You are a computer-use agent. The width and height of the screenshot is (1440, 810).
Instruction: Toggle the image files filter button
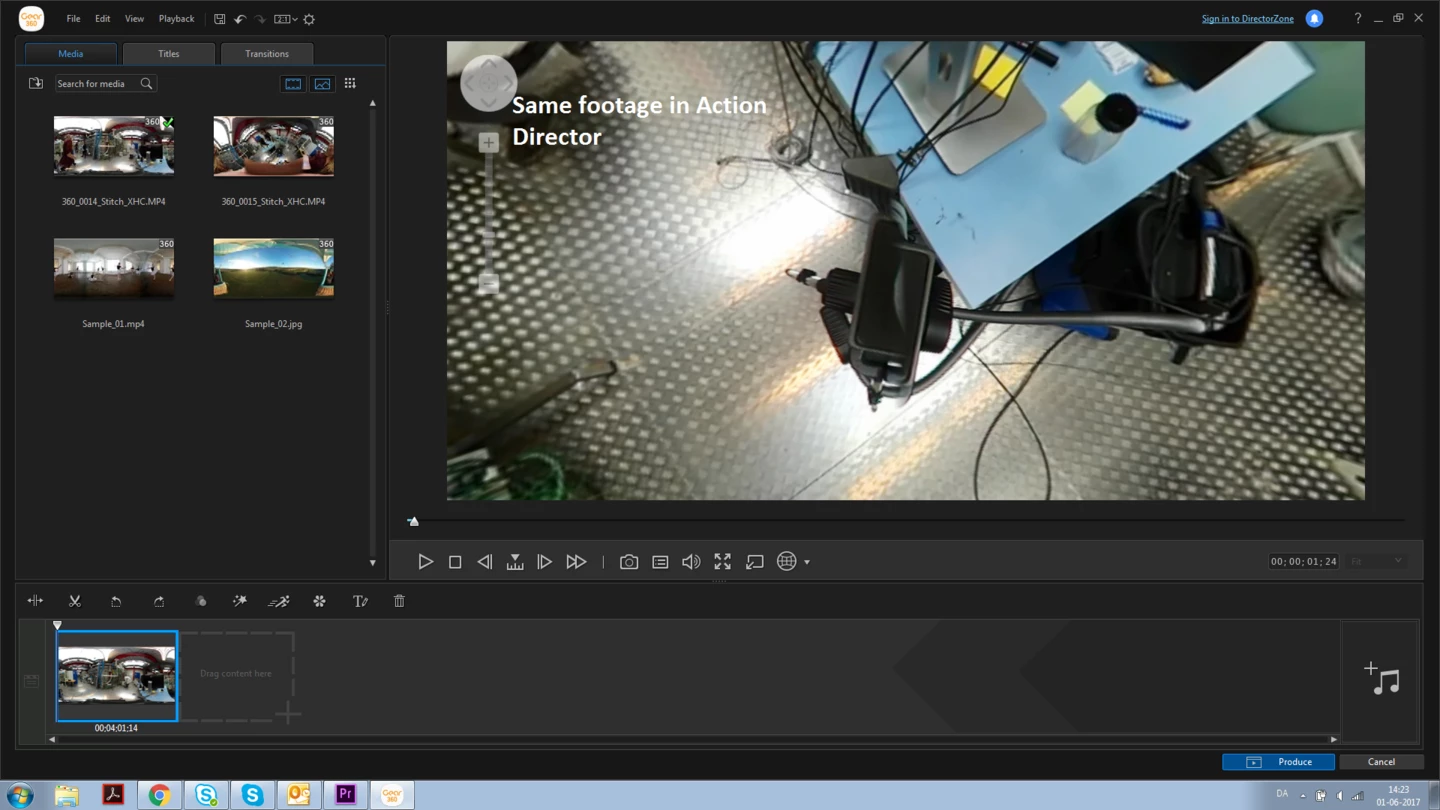(x=322, y=84)
